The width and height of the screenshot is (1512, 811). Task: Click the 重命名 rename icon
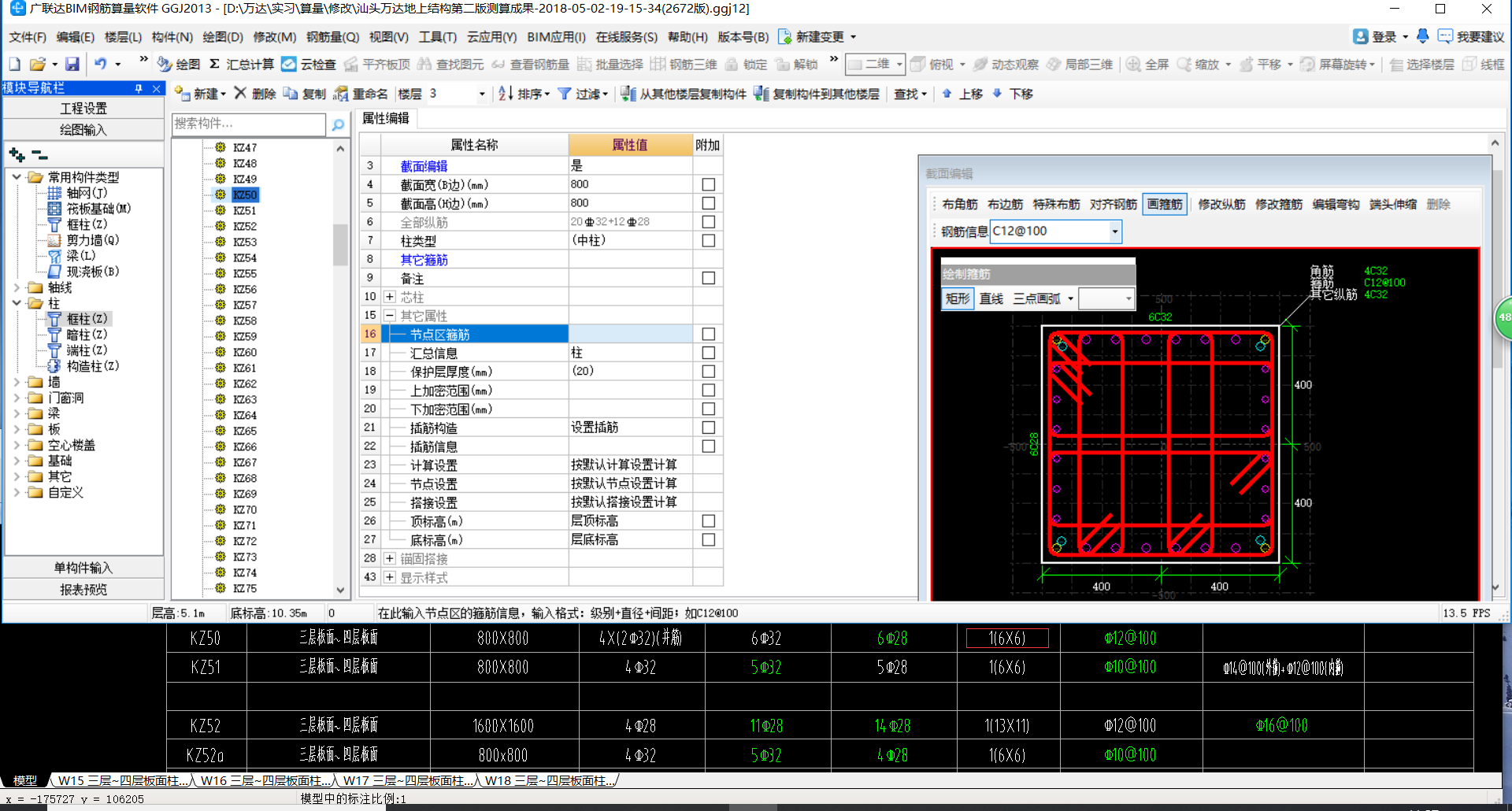(x=341, y=94)
